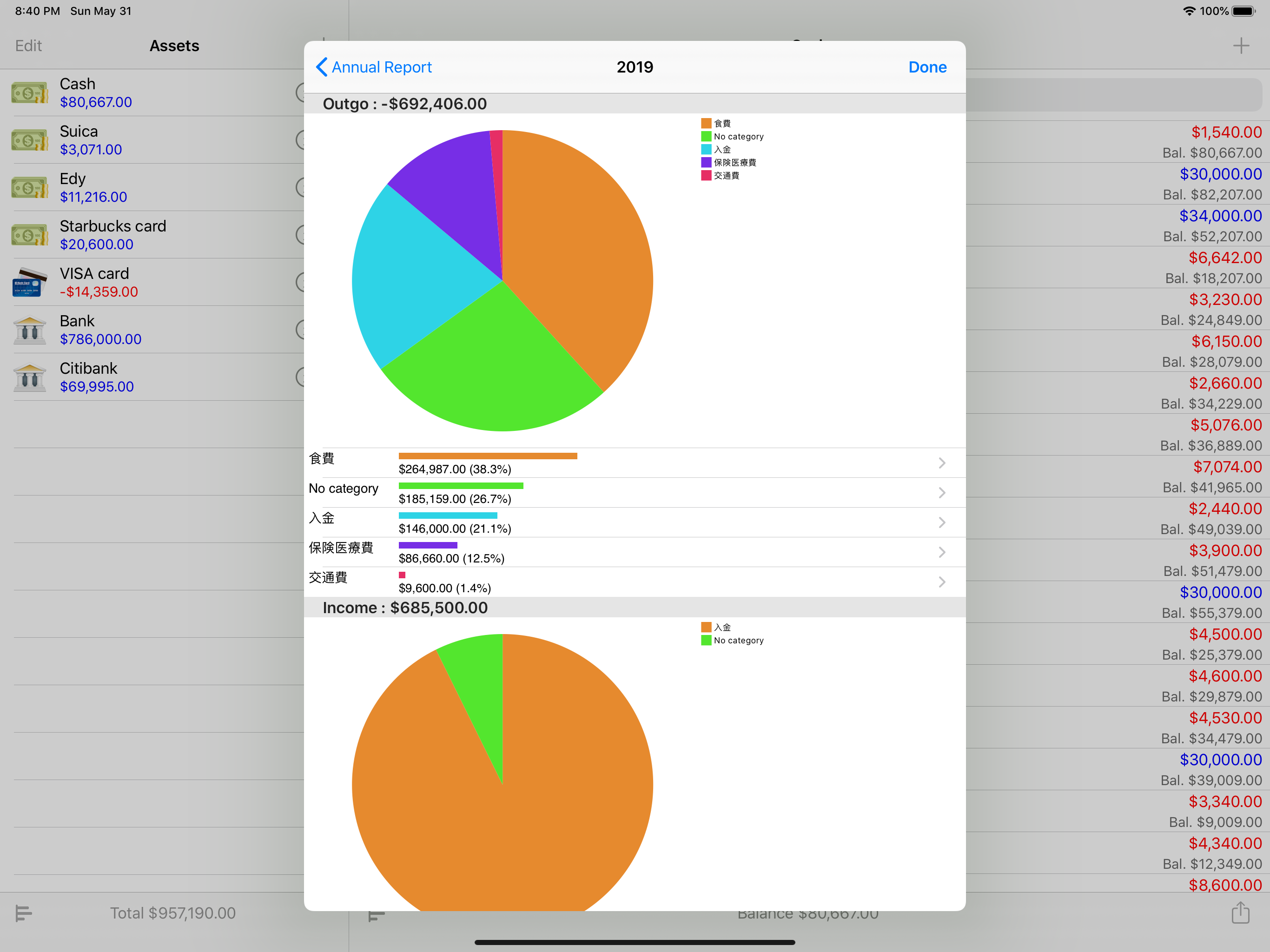Tap Done to close the 2019 report
The width and height of the screenshot is (1270, 952).
click(927, 67)
